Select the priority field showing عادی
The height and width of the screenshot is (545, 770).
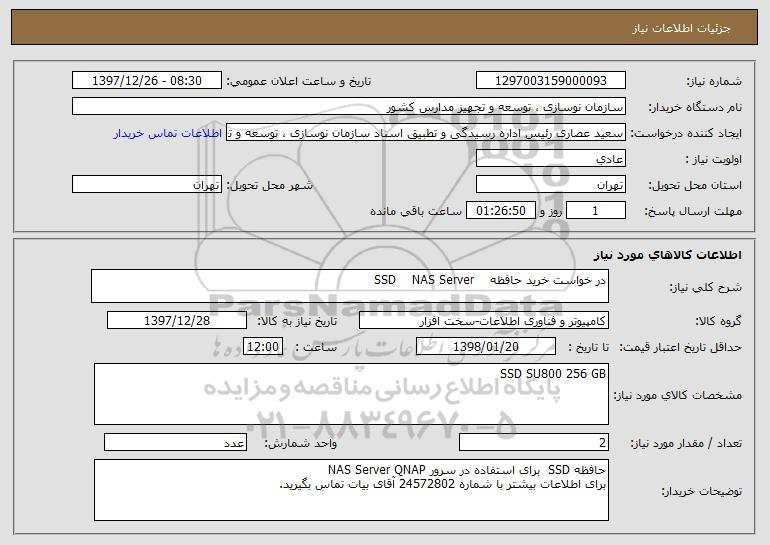click(550, 159)
